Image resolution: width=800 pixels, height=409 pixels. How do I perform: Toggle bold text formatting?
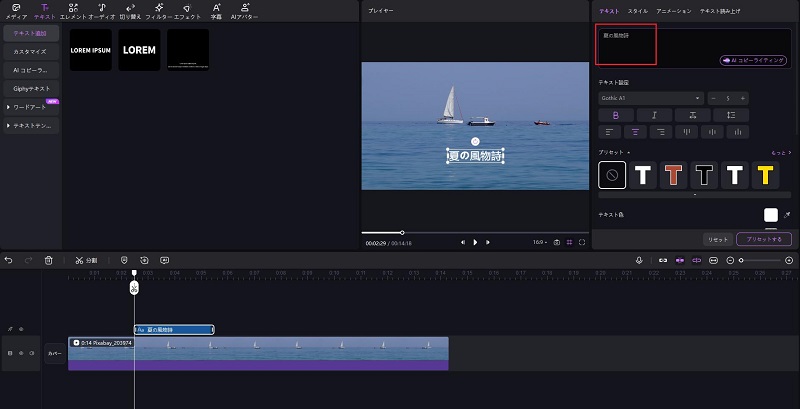[x=615, y=115]
